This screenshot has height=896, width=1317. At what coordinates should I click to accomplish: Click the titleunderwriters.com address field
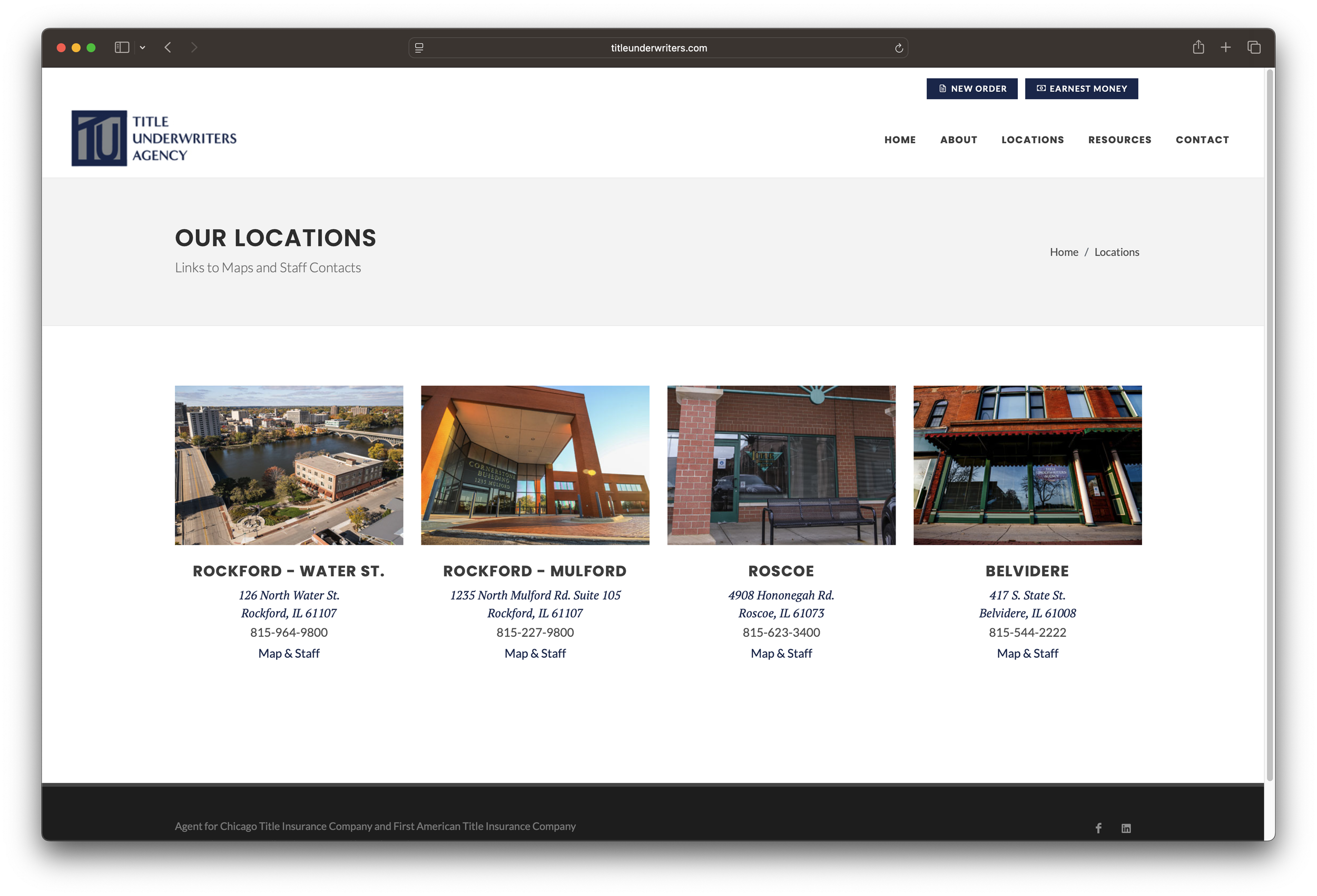[659, 48]
